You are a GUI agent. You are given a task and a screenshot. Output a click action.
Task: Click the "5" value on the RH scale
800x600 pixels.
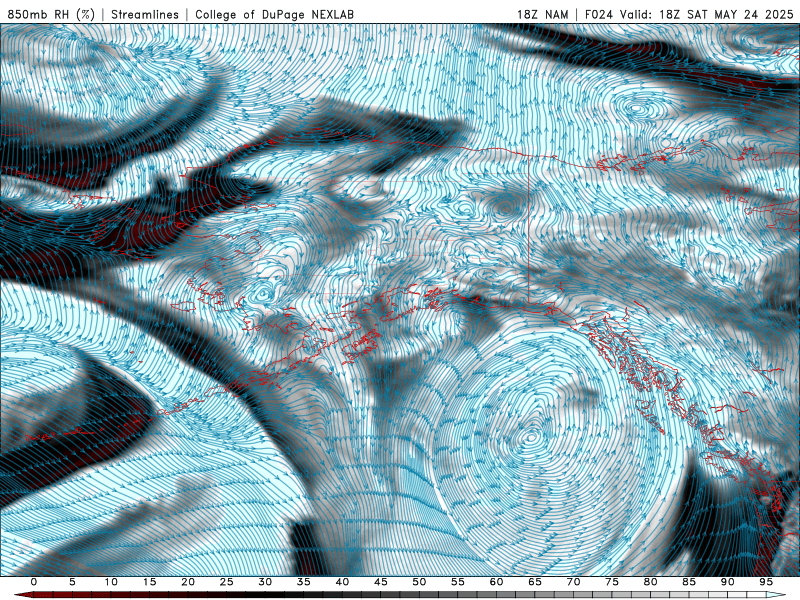click(72, 582)
